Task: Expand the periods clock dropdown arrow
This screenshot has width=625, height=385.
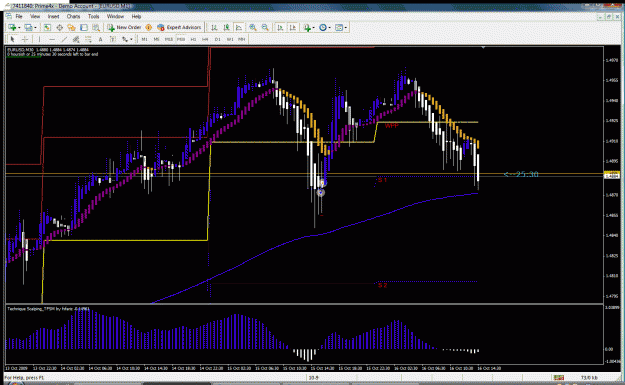Action: coord(330,28)
